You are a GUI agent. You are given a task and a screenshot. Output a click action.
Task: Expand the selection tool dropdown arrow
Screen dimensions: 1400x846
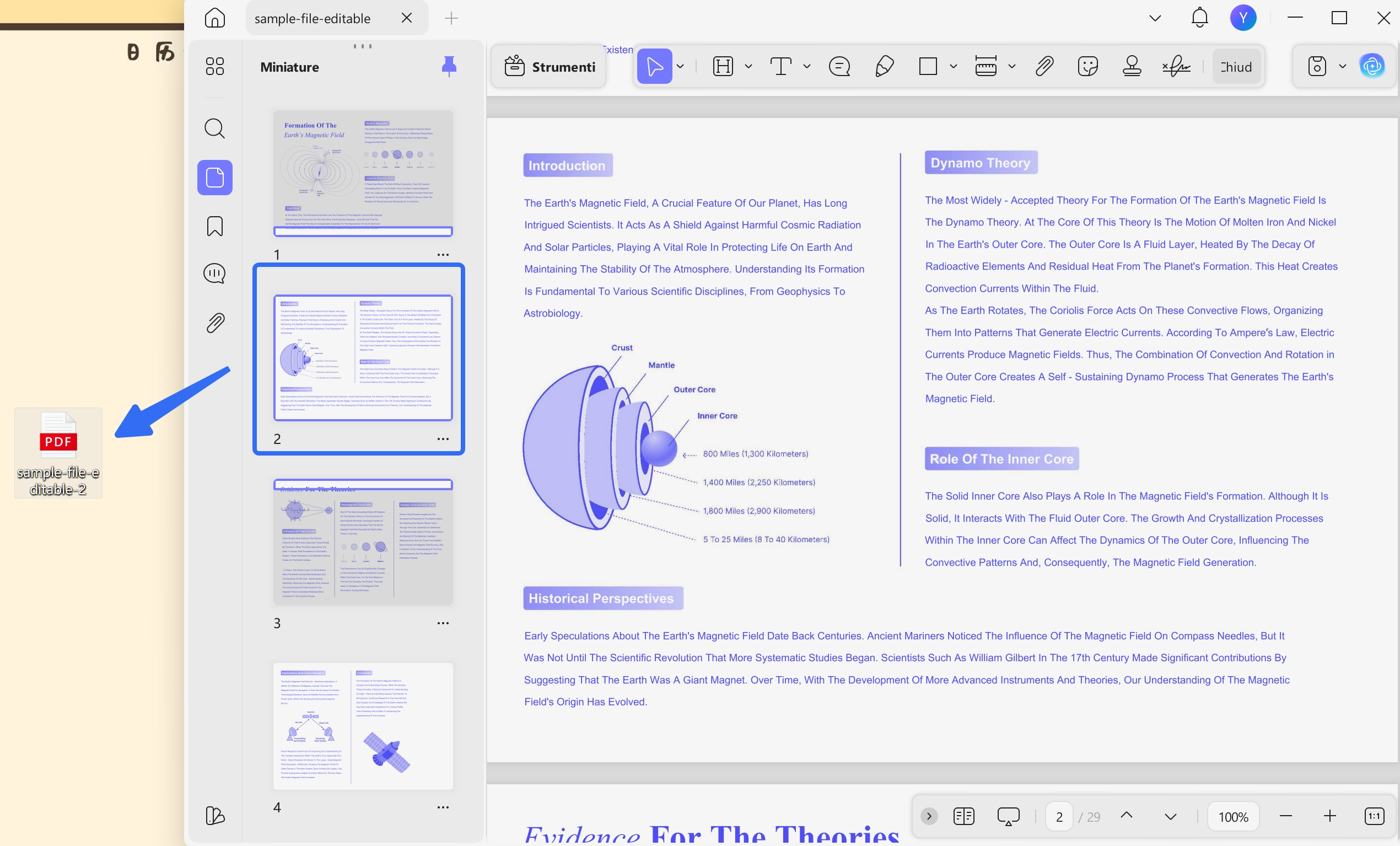click(680, 67)
